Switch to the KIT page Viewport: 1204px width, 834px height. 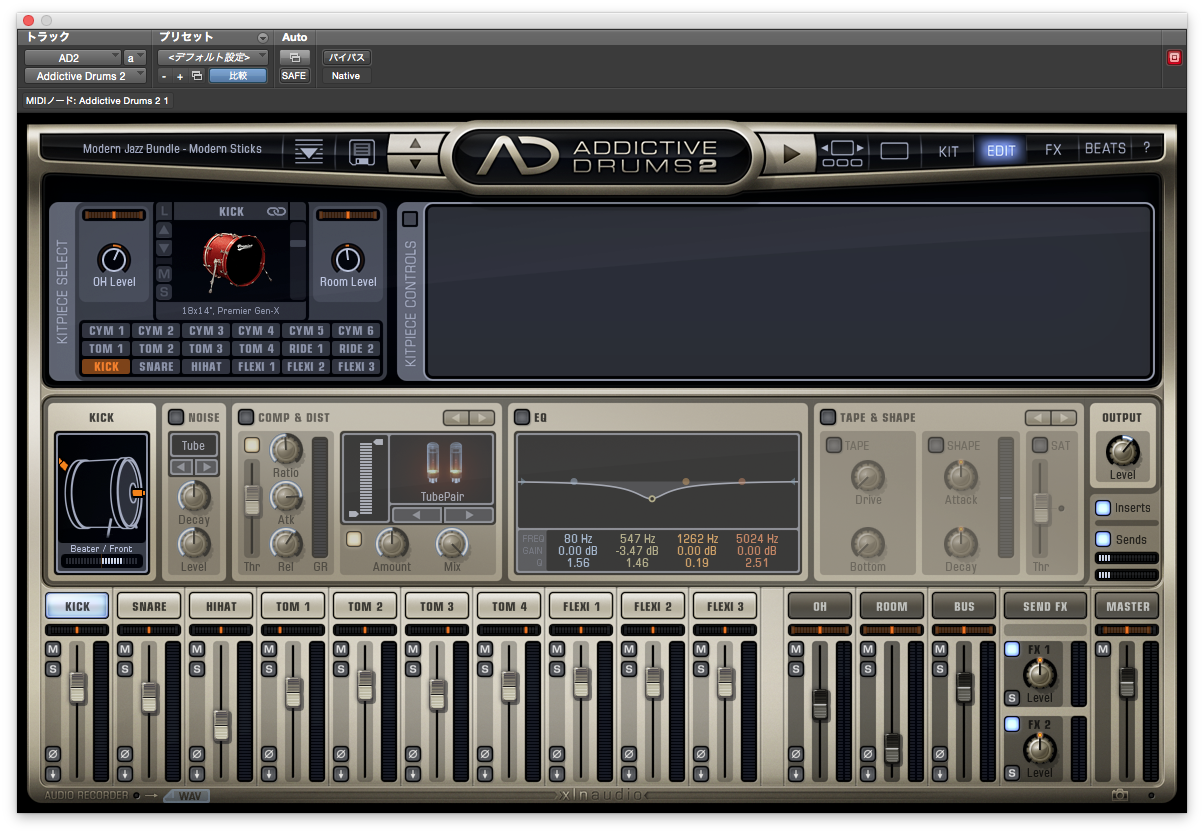coord(949,151)
